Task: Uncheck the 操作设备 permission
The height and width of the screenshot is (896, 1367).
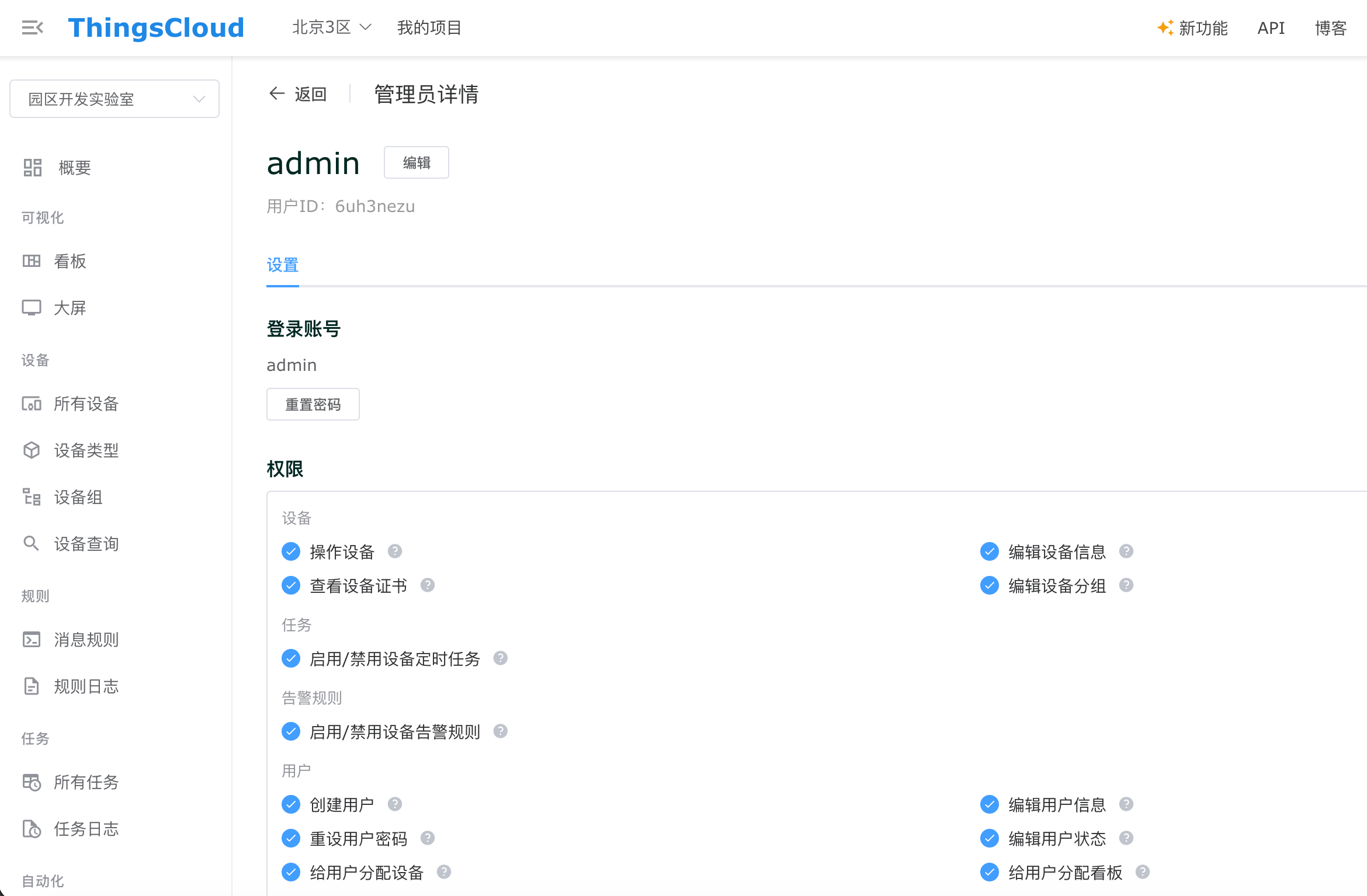Action: pyautogui.click(x=291, y=551)
